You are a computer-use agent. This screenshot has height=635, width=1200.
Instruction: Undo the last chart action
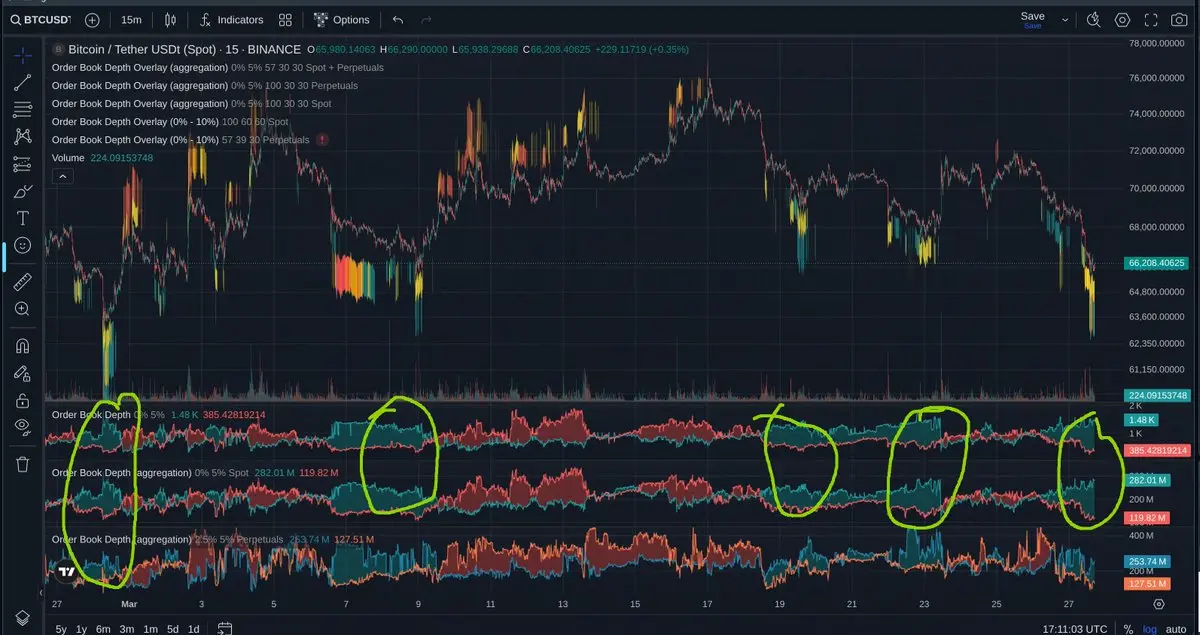pyautogui.click(x=398, y=19)
